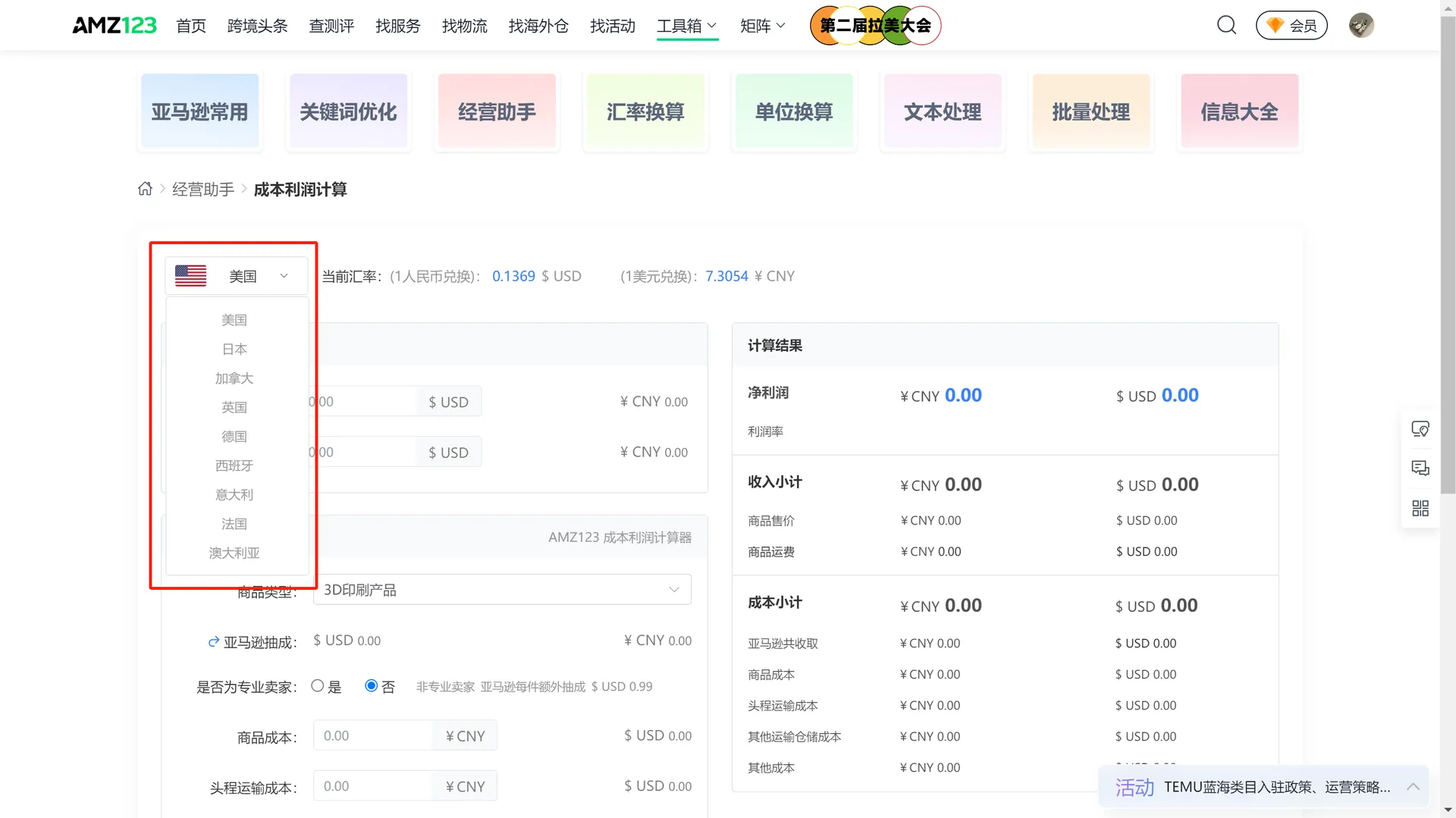Go to 首页 in top navigation
1456x818 pixels.
coord(191,26)
